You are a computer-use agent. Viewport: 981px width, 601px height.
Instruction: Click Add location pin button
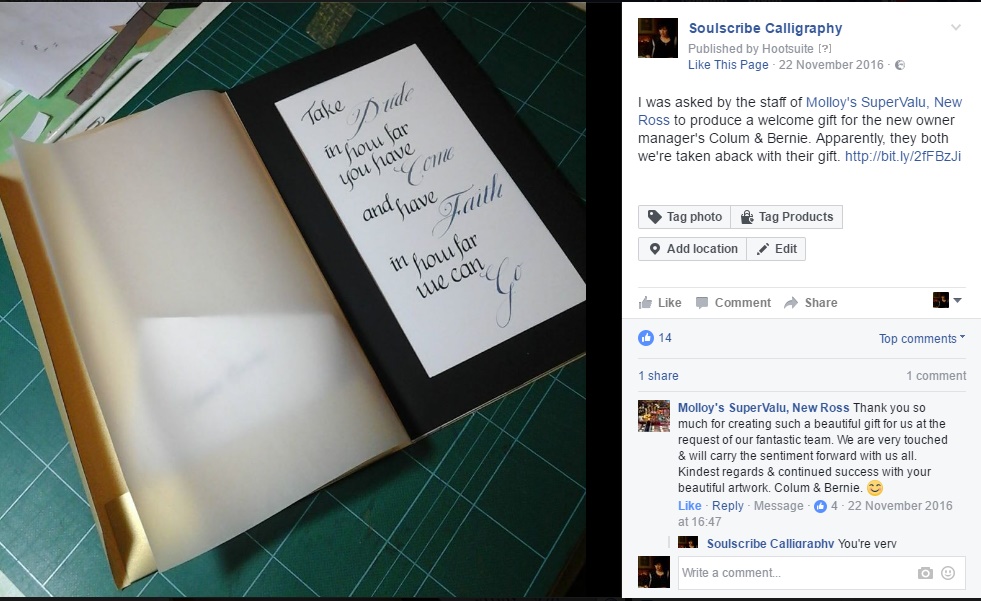point(693,249)
